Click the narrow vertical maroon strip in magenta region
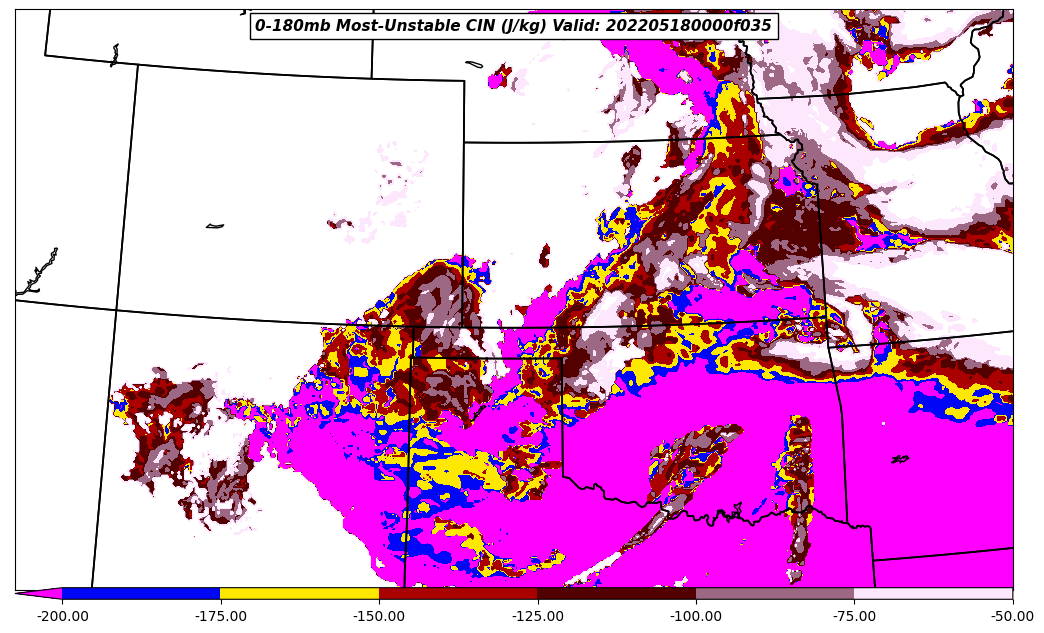 pyautogui.click(x=798, y=490)
